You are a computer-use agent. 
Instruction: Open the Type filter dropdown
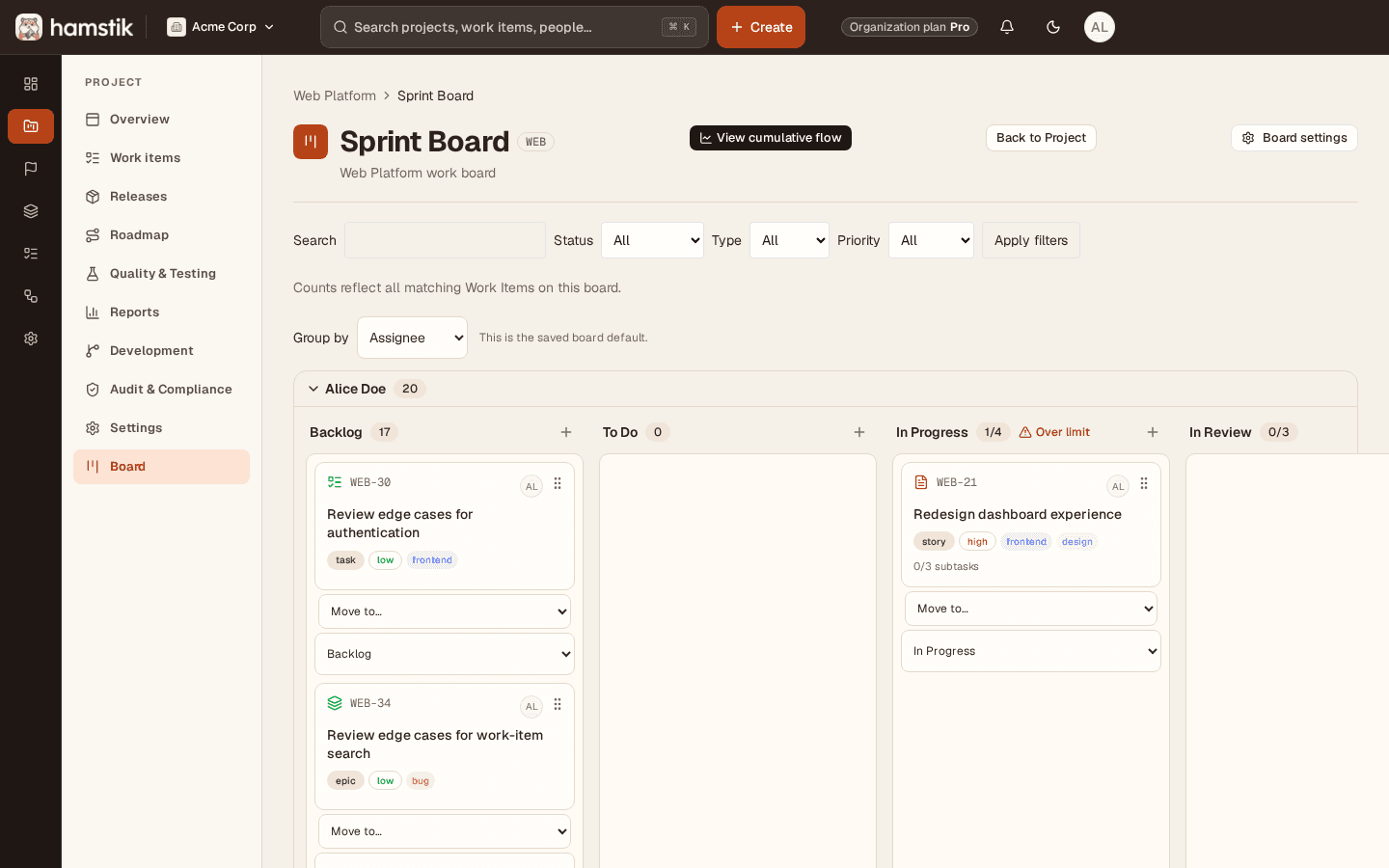790,240
